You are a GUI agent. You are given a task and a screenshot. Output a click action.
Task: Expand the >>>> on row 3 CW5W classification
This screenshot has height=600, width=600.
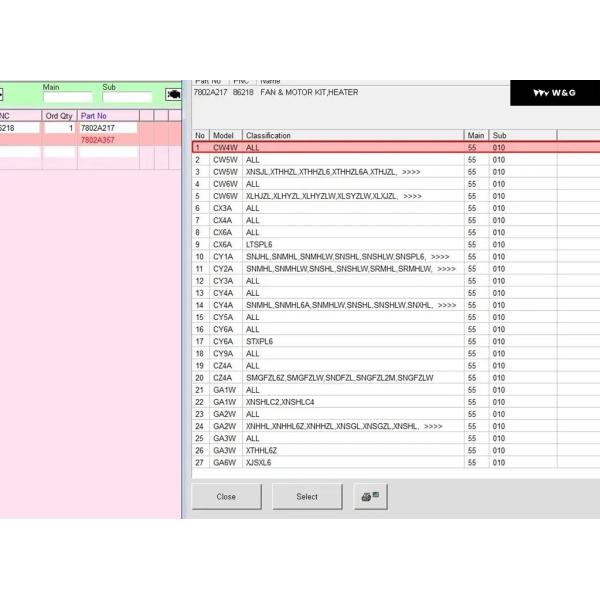point(411,172)
